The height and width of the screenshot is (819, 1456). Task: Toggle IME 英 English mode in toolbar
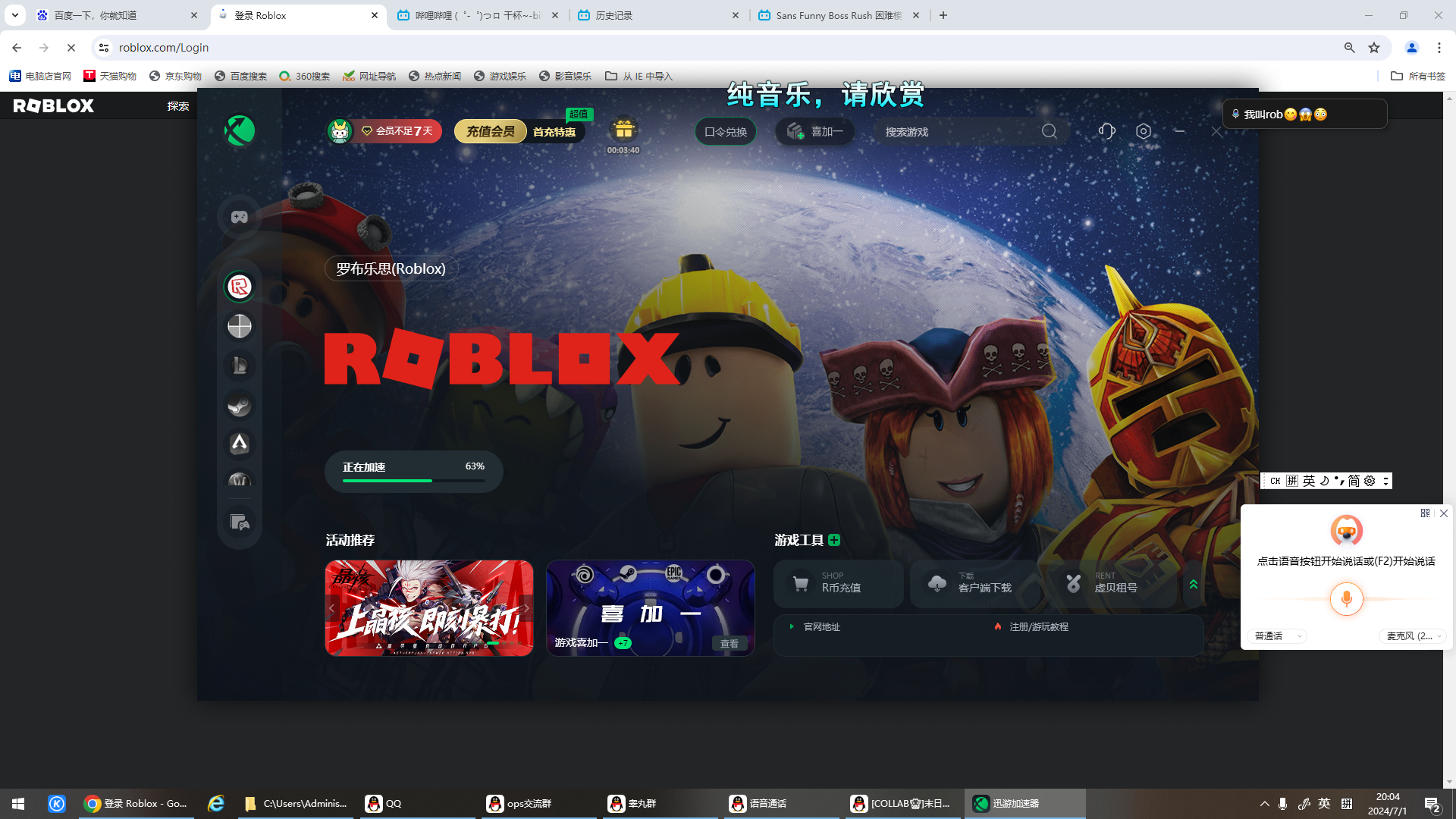(1309, 481)
